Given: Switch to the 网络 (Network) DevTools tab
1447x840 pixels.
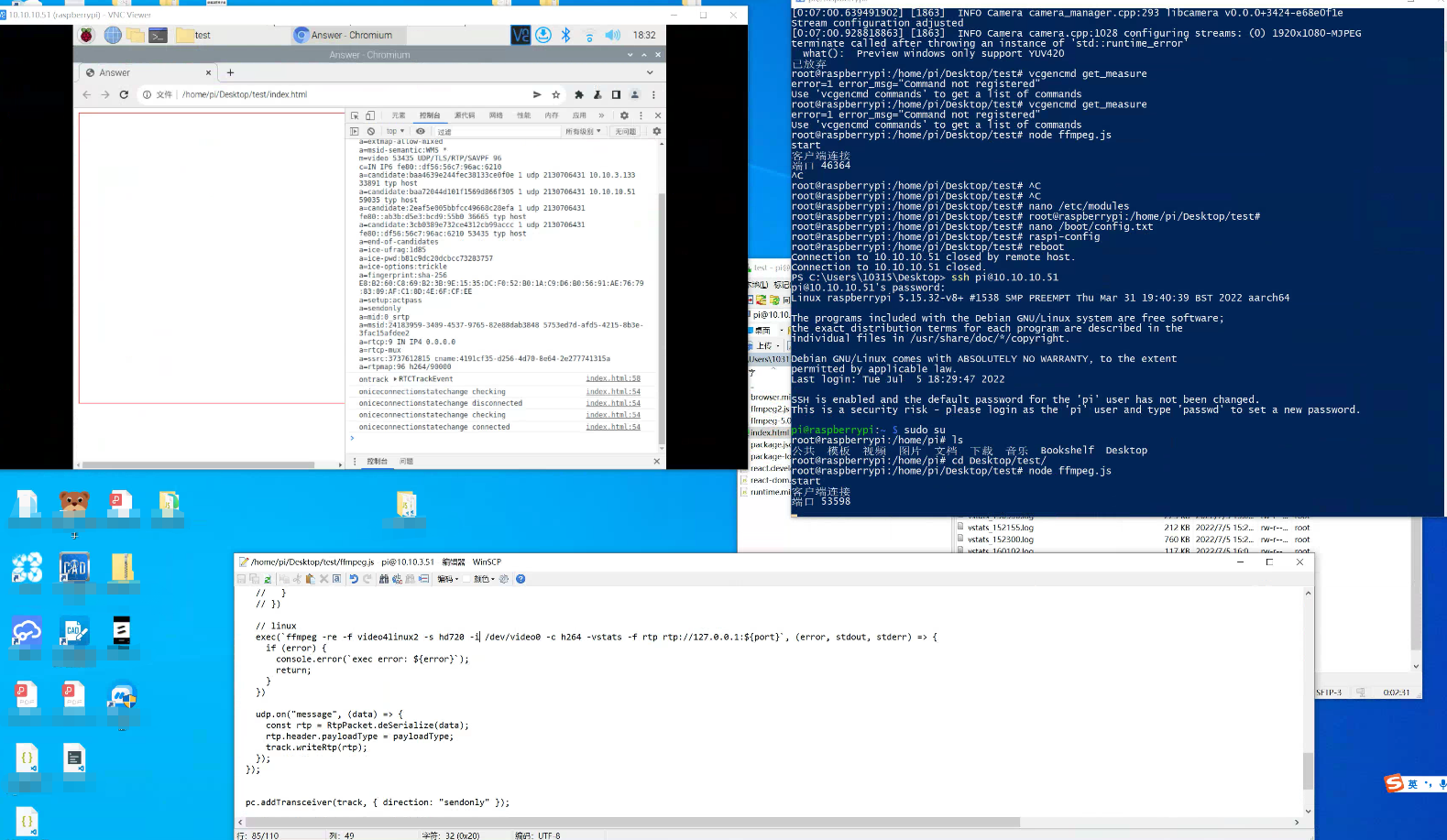Looking at the screenshot, I should [x=496, y=116].
